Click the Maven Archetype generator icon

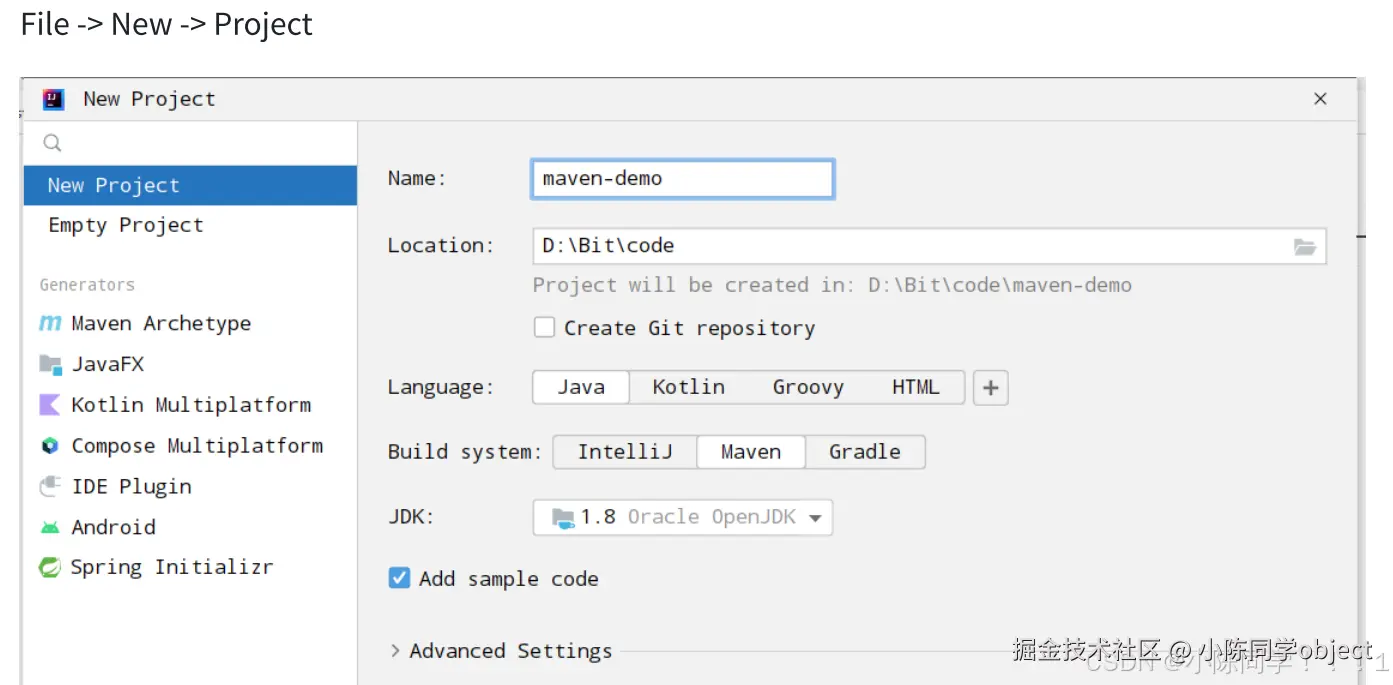50,324
